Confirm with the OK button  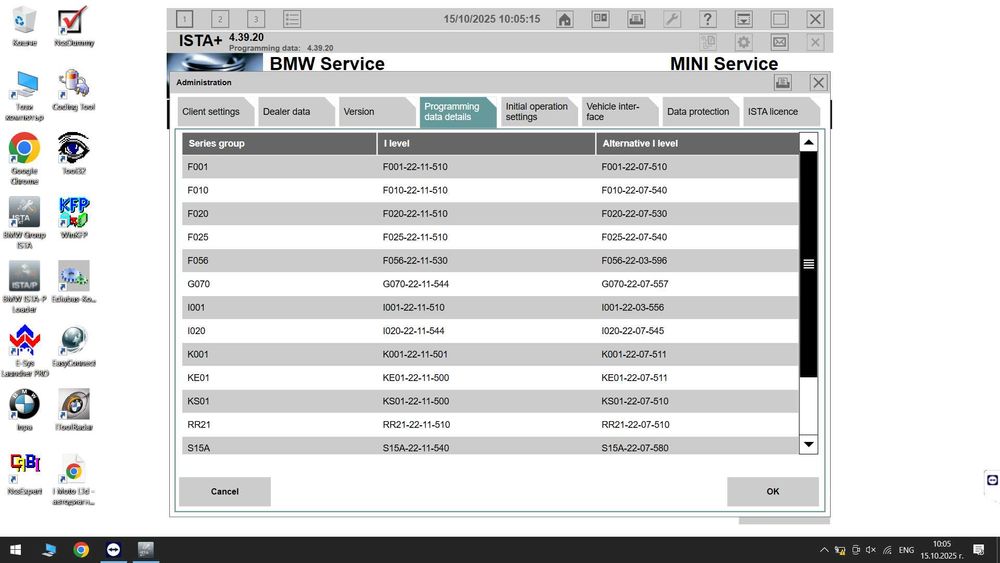(773, 492)
